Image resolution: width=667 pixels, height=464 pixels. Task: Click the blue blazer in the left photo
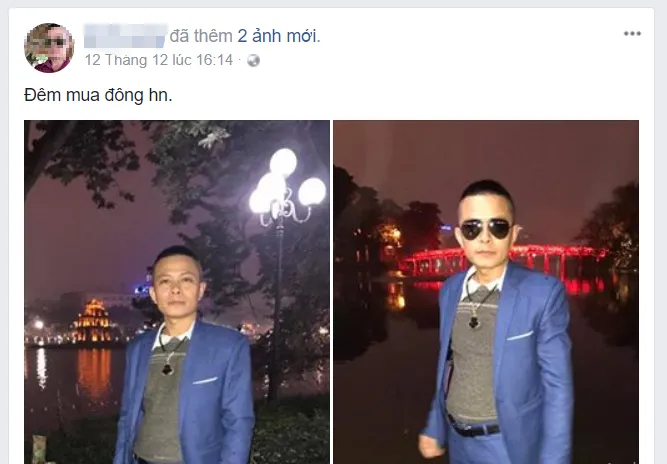coord(189,391)
